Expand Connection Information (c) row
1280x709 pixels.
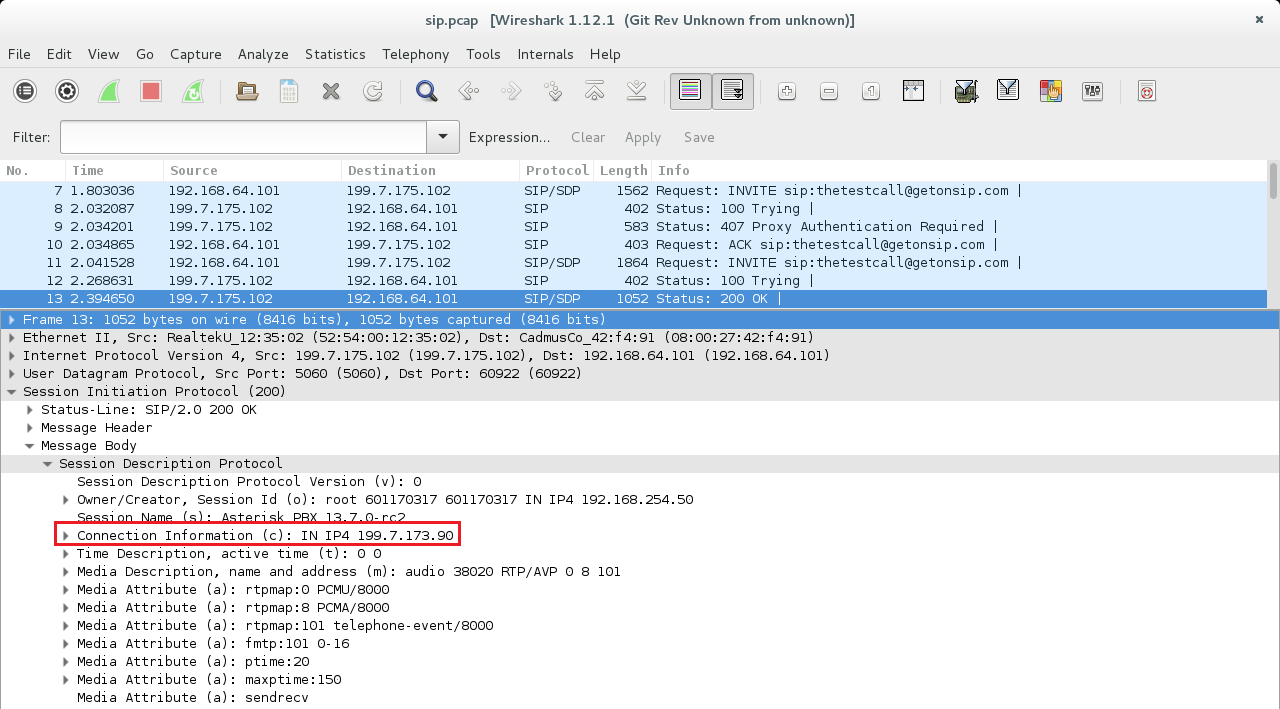(65, 536)
